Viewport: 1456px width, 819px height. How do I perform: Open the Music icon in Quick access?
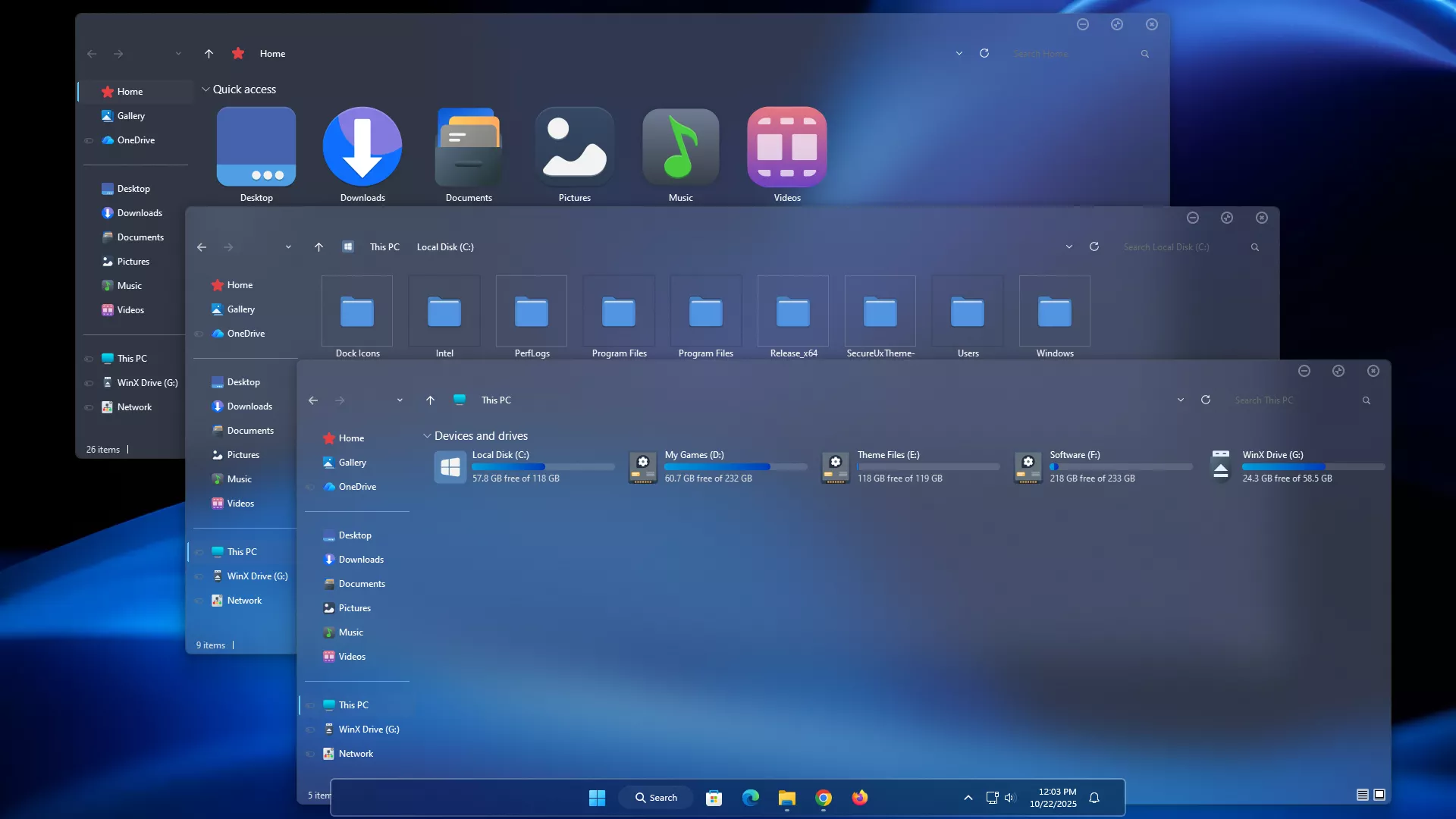click(x=680, y=147)
